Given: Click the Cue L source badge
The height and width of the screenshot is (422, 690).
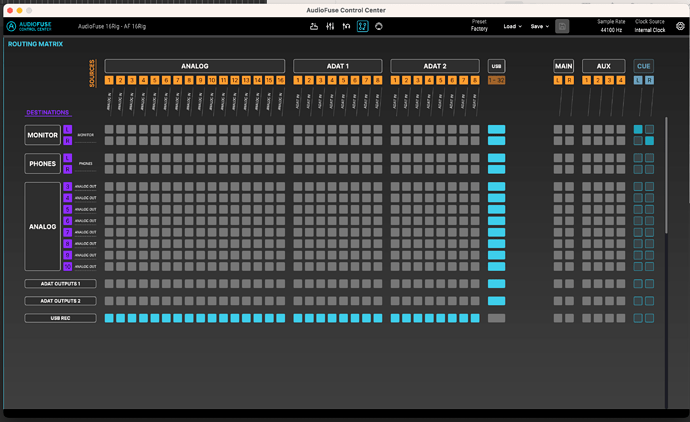Looking at the screenshot, I should coord(638,80).
